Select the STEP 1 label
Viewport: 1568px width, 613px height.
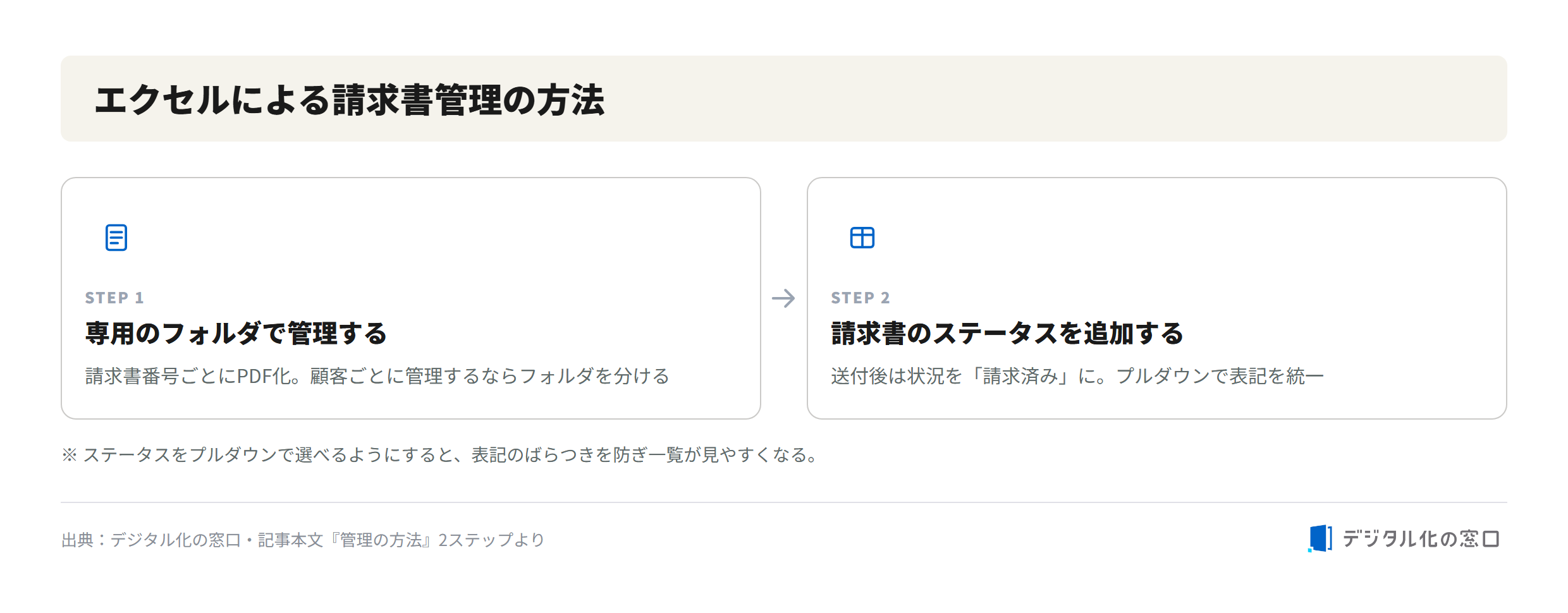click(114, 298)
